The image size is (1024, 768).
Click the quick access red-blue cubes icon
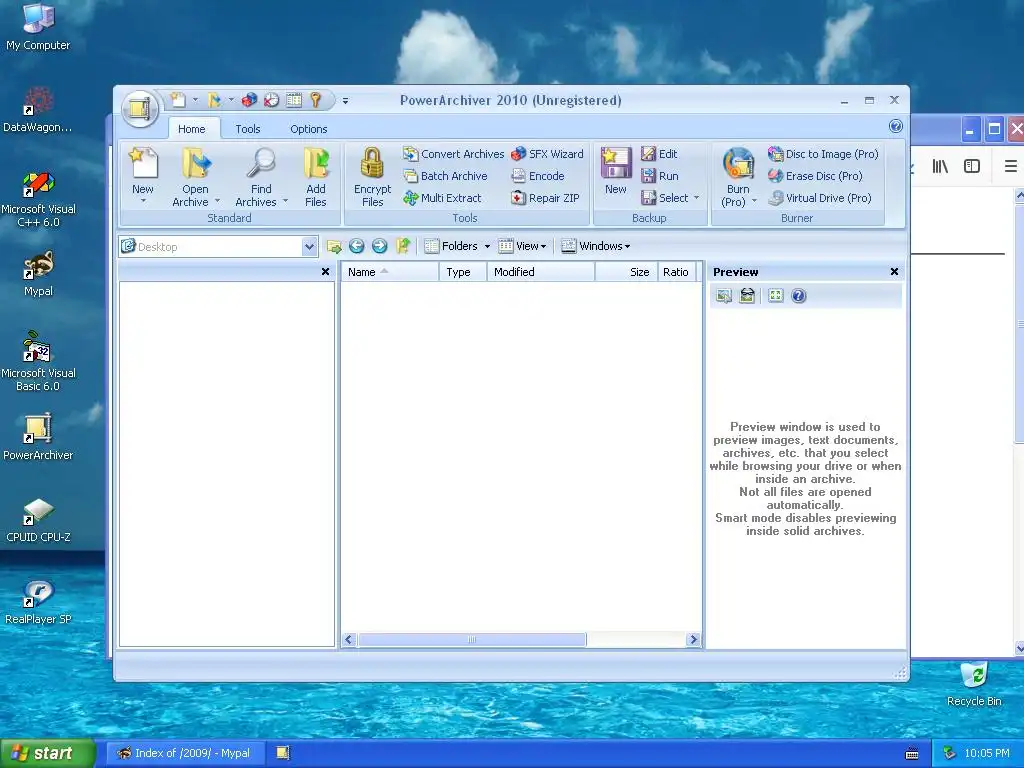click(249, 100)
